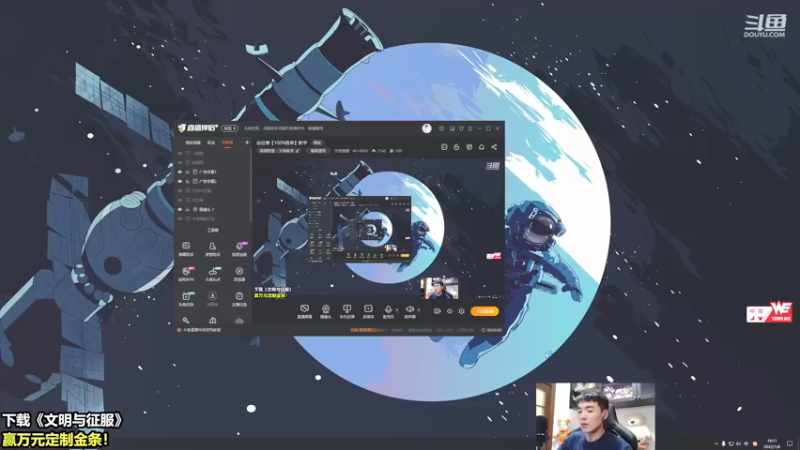Open the Windows notification center icon

[790, 443]
